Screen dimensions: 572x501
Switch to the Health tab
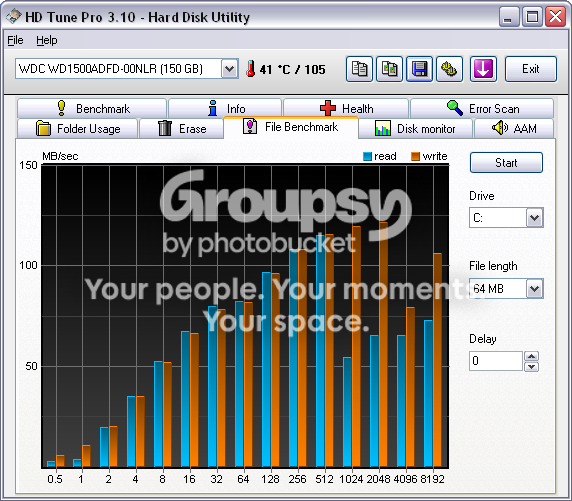346,108
